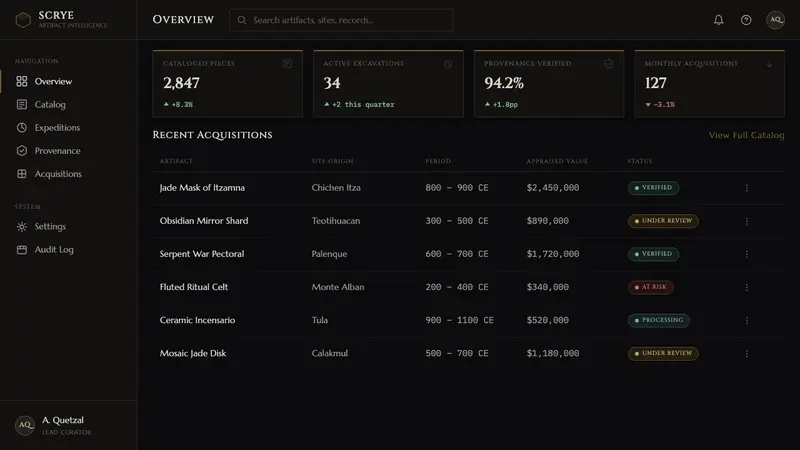Select the Provenance Verified 94.2% card
Image resolution: width=800 pixels, height=450 pixels.
click(549, 84)
